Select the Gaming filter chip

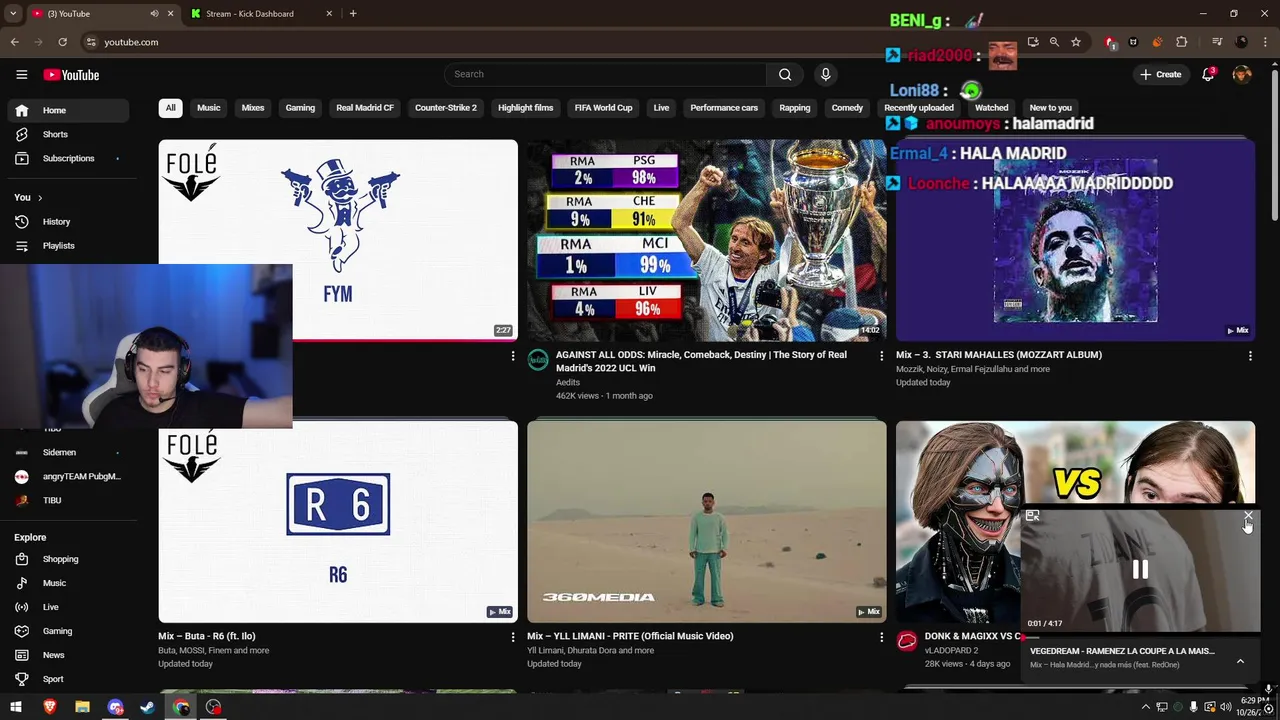(300, 108)
